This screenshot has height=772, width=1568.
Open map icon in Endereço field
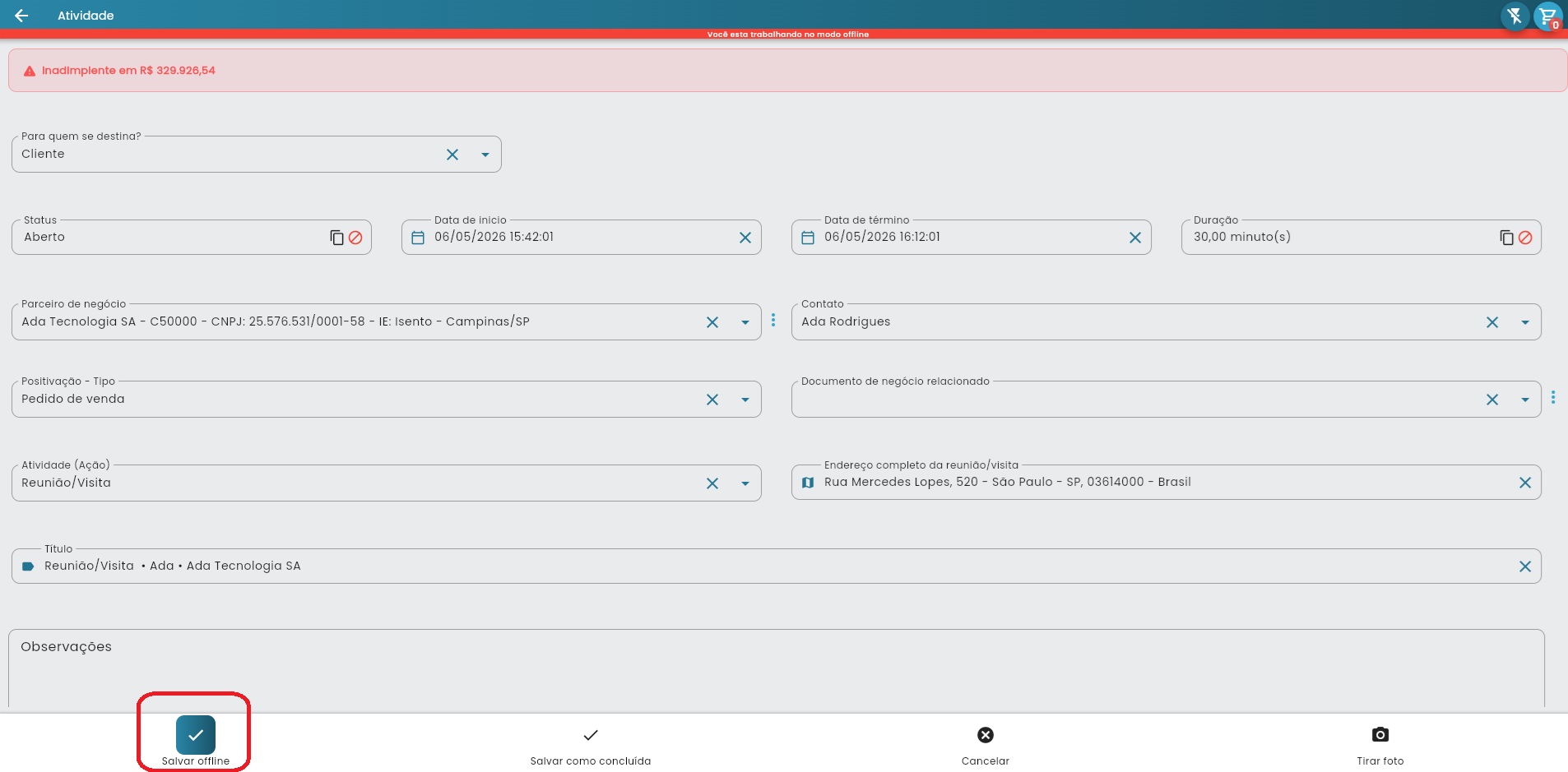808,483
